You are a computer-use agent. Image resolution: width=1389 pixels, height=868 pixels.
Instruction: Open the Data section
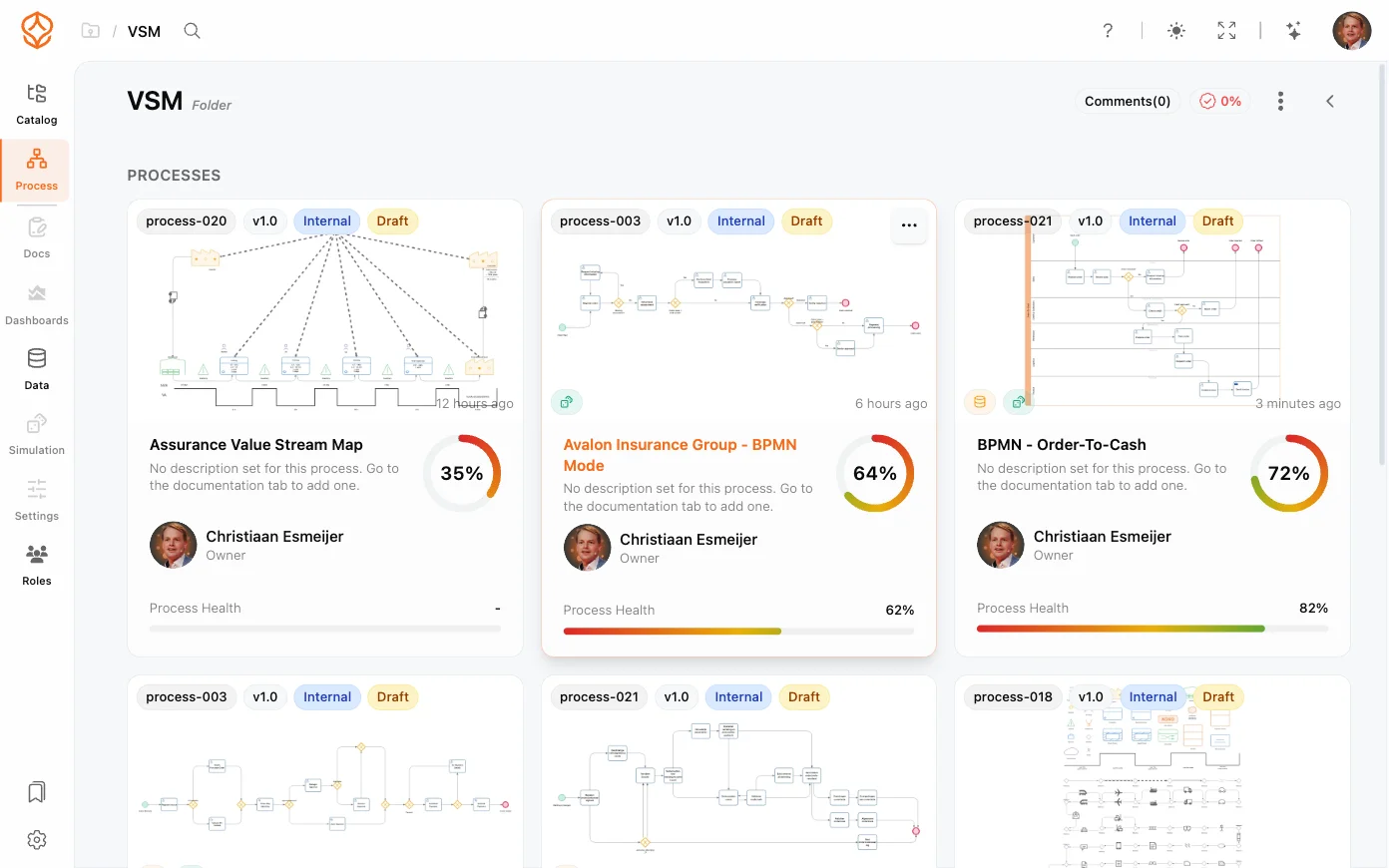tap(37, 369)
